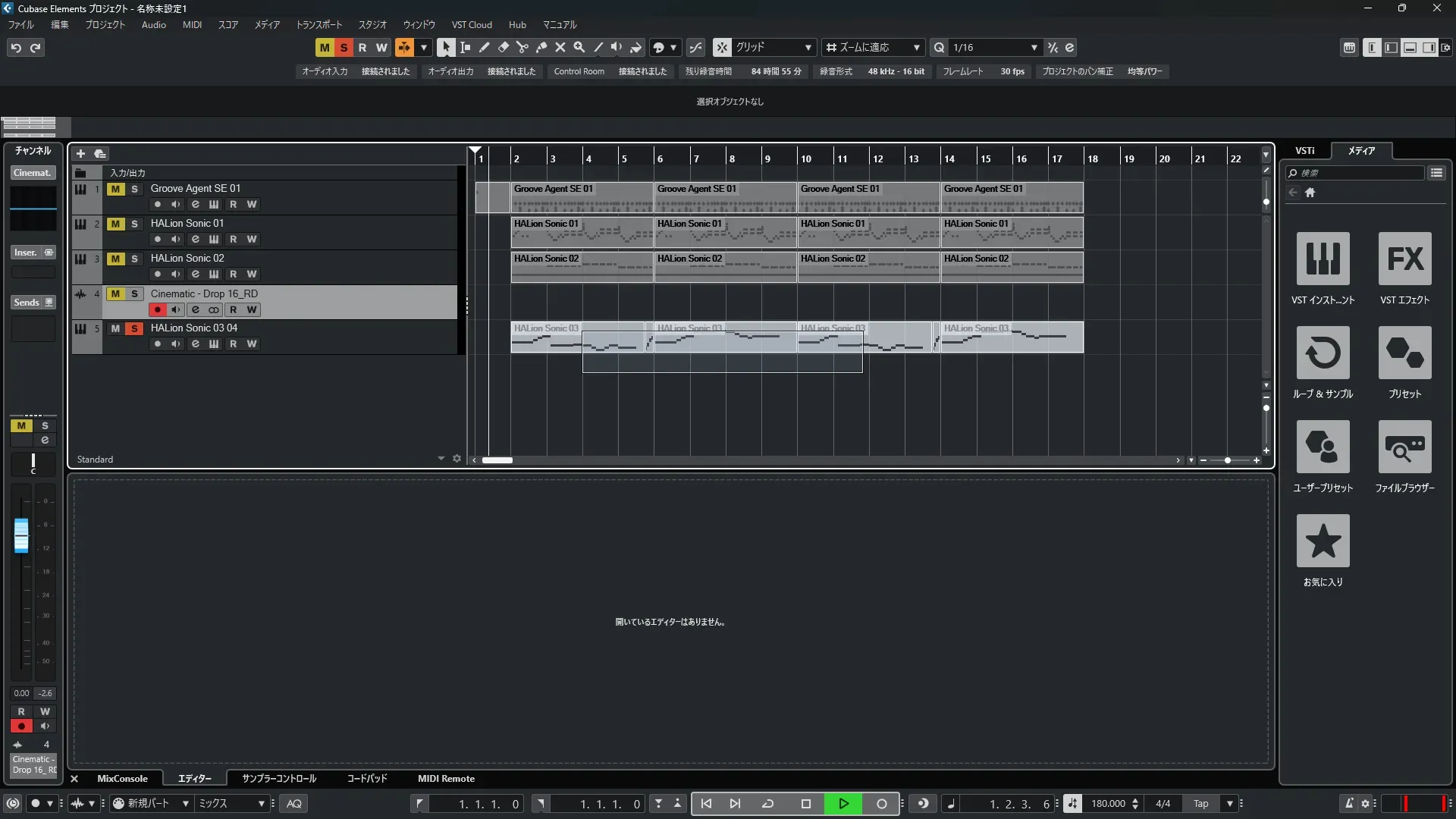Screen dimensions: 1456x819
Task: Disable record on Cinematic - Drop track
Action: pyautogui.click(x=157, y=309)
